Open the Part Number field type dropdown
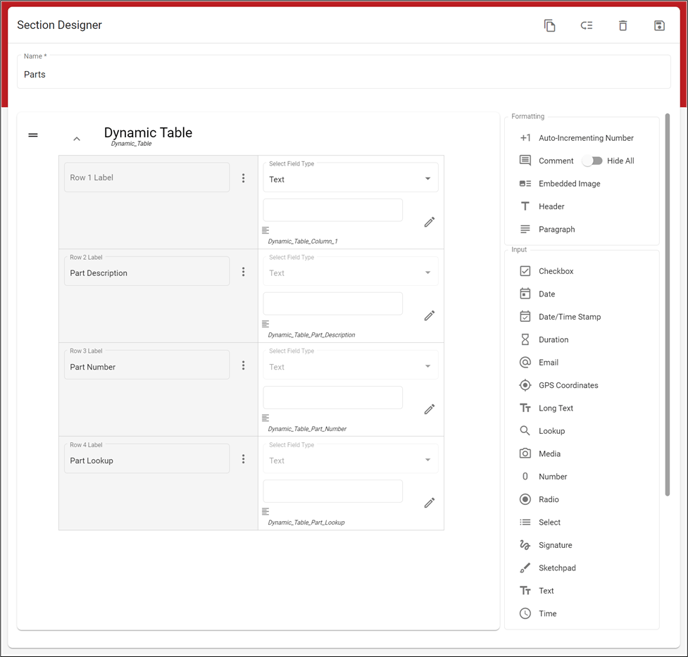The width and height of the screenshot is (688, 657). [351, 365]
